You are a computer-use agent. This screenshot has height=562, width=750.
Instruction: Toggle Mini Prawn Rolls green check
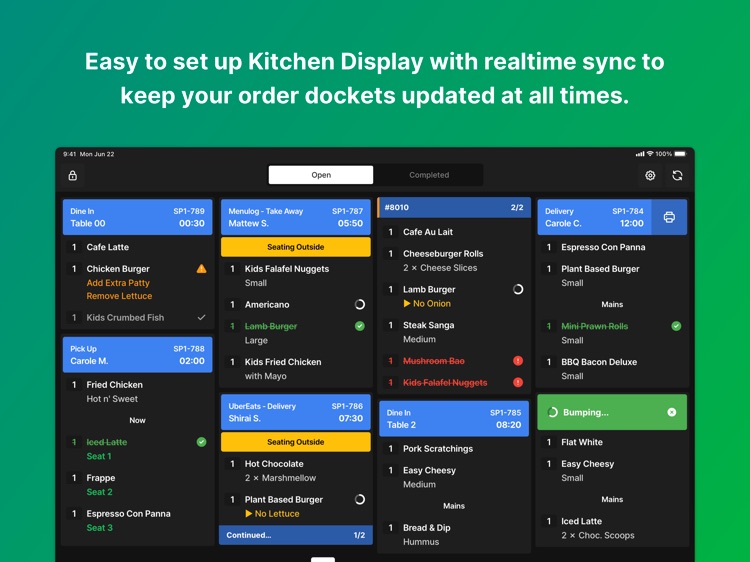click(676, 326)
